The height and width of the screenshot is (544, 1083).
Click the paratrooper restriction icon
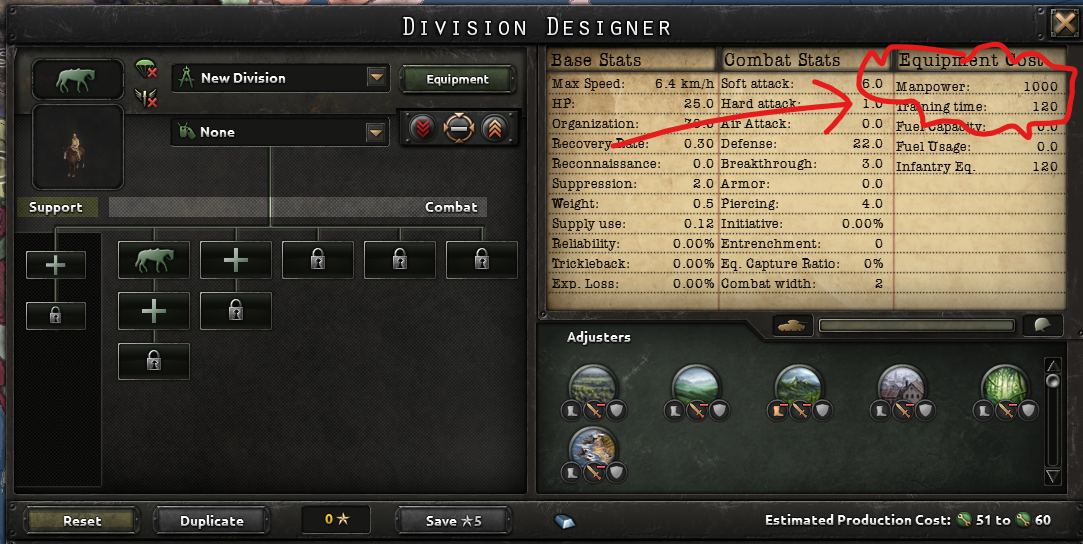tap(146, 68)
